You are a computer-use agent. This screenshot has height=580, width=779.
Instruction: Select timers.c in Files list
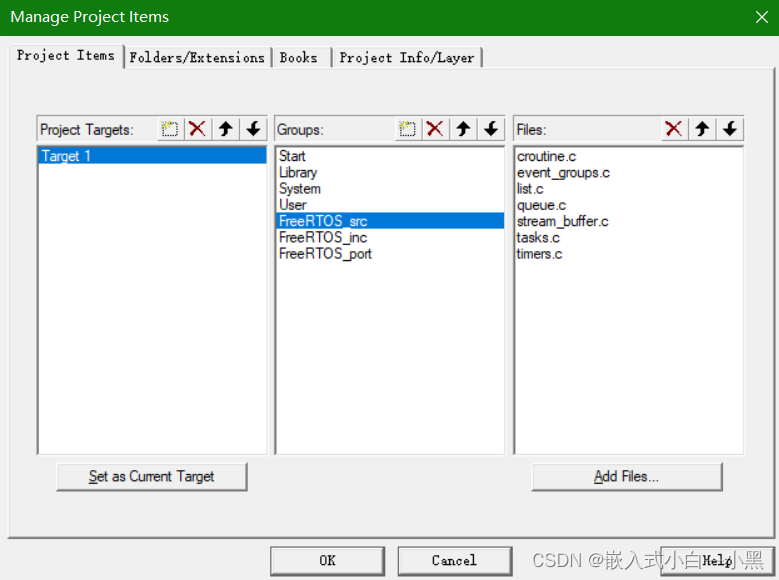point(628,254)
